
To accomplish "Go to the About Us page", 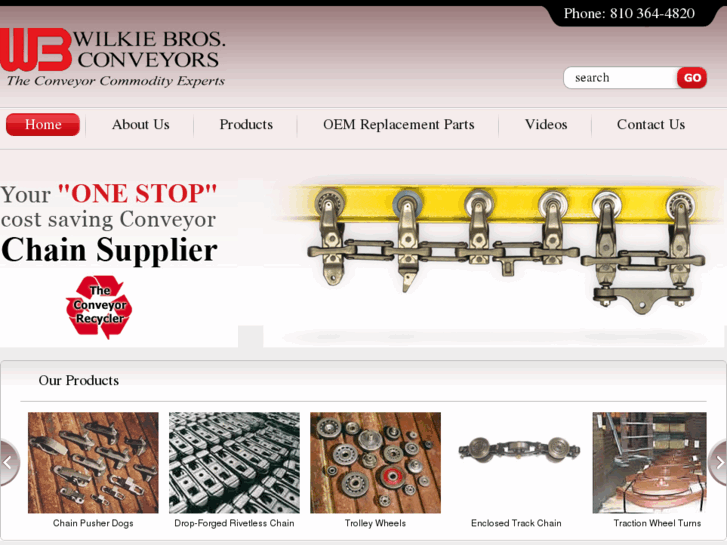I will [x=140, y=125].
